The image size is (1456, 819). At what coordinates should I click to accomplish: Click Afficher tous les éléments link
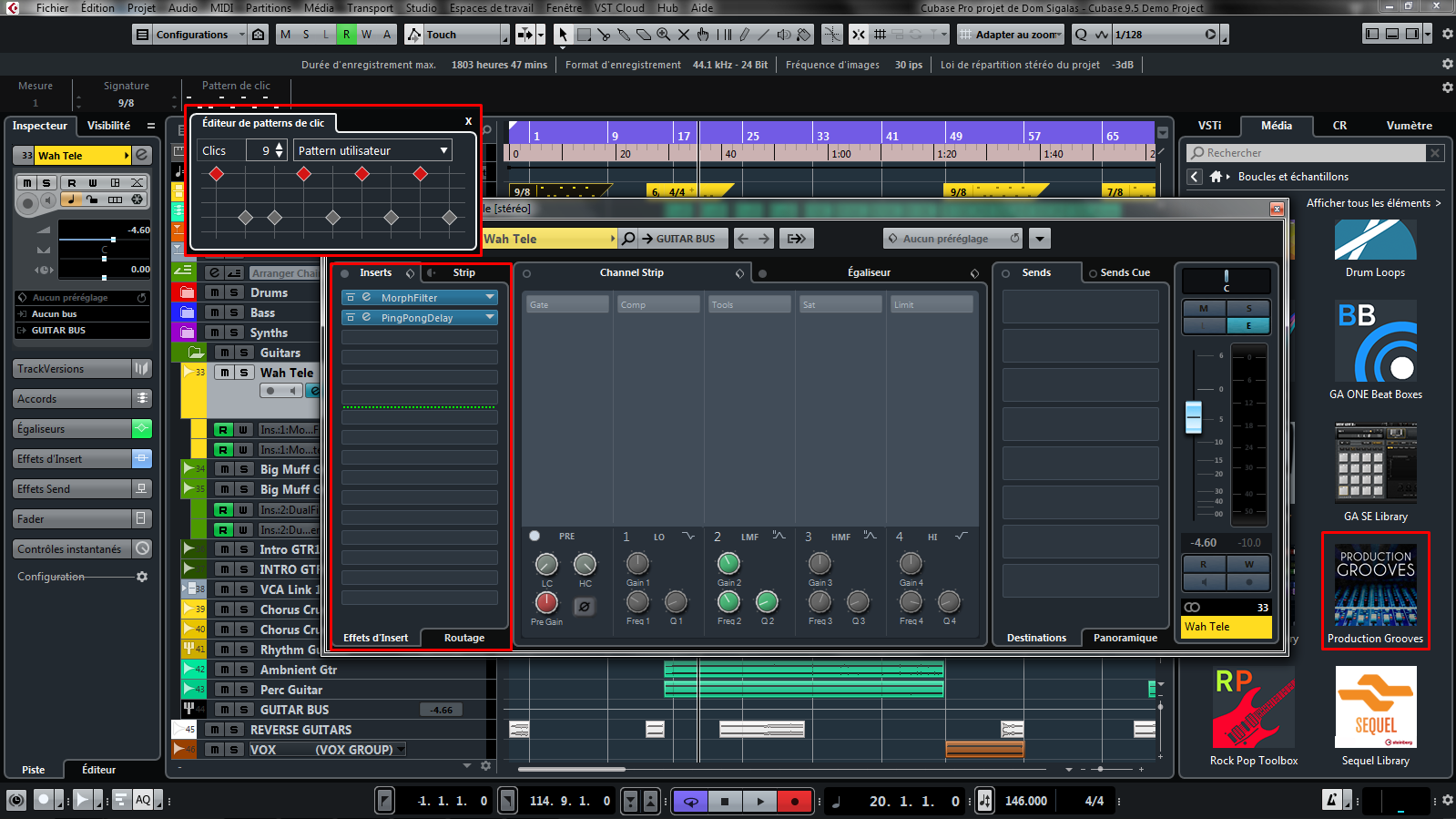click(x=1373, y=203)
